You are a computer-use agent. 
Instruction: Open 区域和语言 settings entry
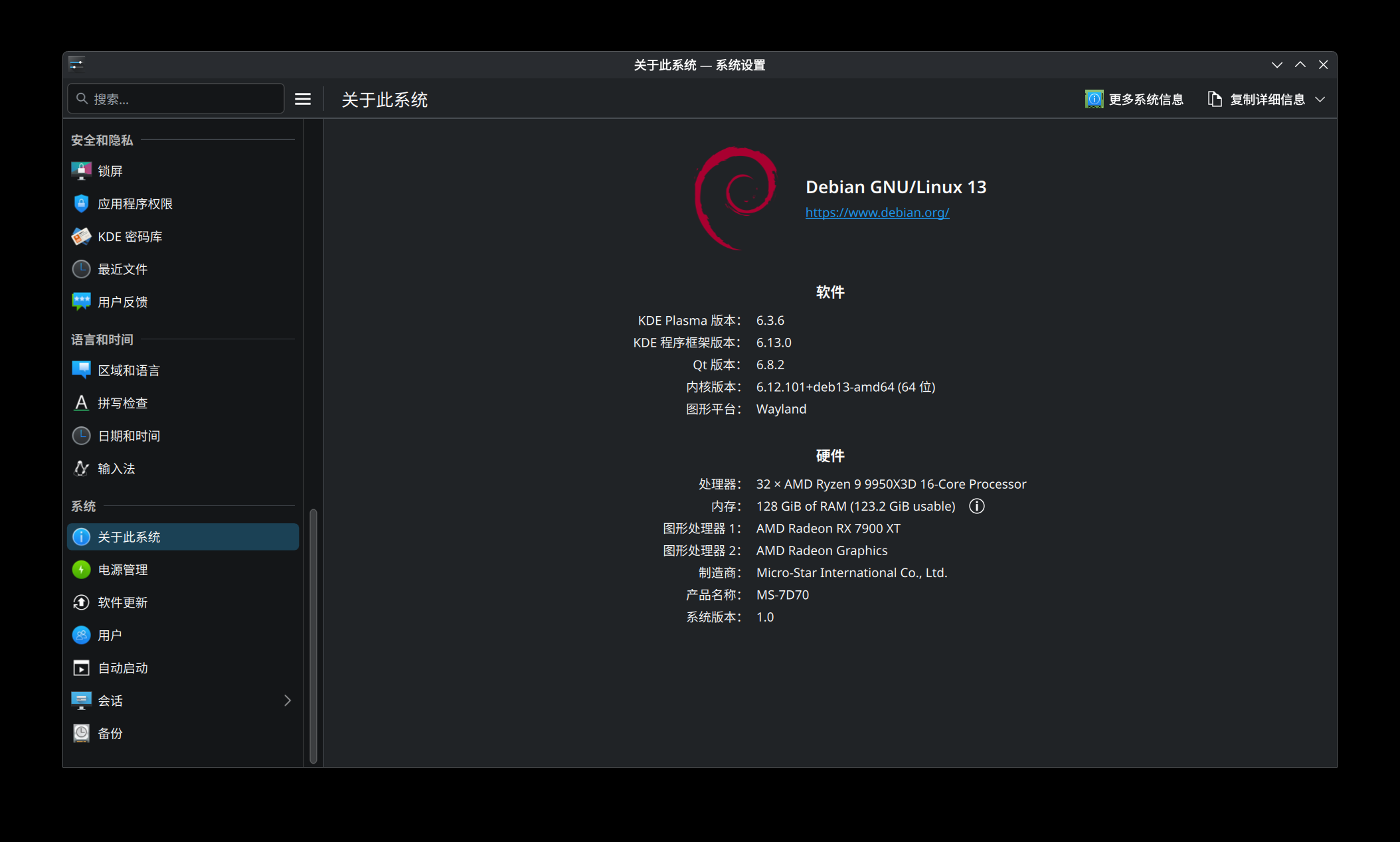[x=183, y=371]
